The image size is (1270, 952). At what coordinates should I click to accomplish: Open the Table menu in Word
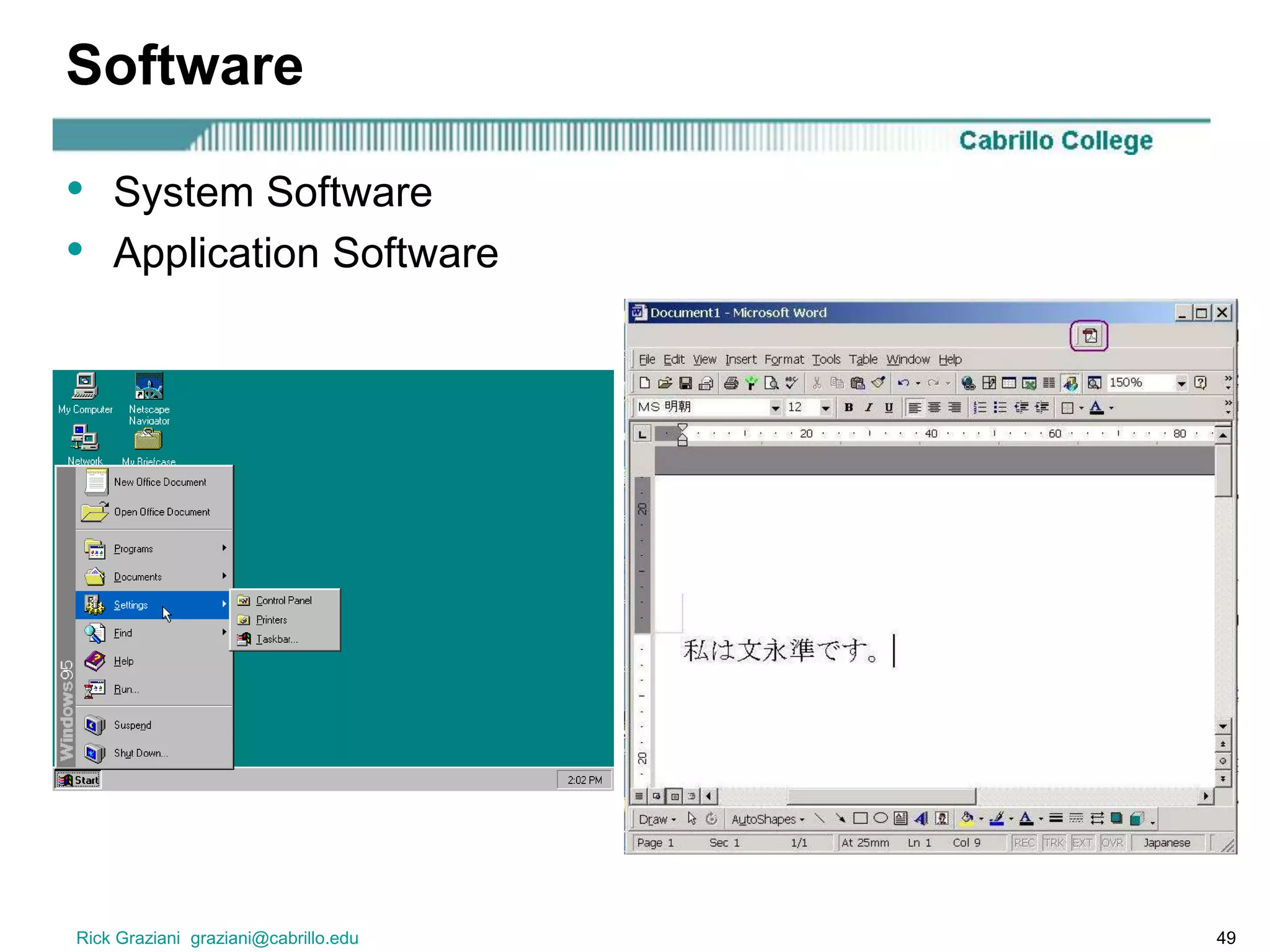[x=863, y=359]
